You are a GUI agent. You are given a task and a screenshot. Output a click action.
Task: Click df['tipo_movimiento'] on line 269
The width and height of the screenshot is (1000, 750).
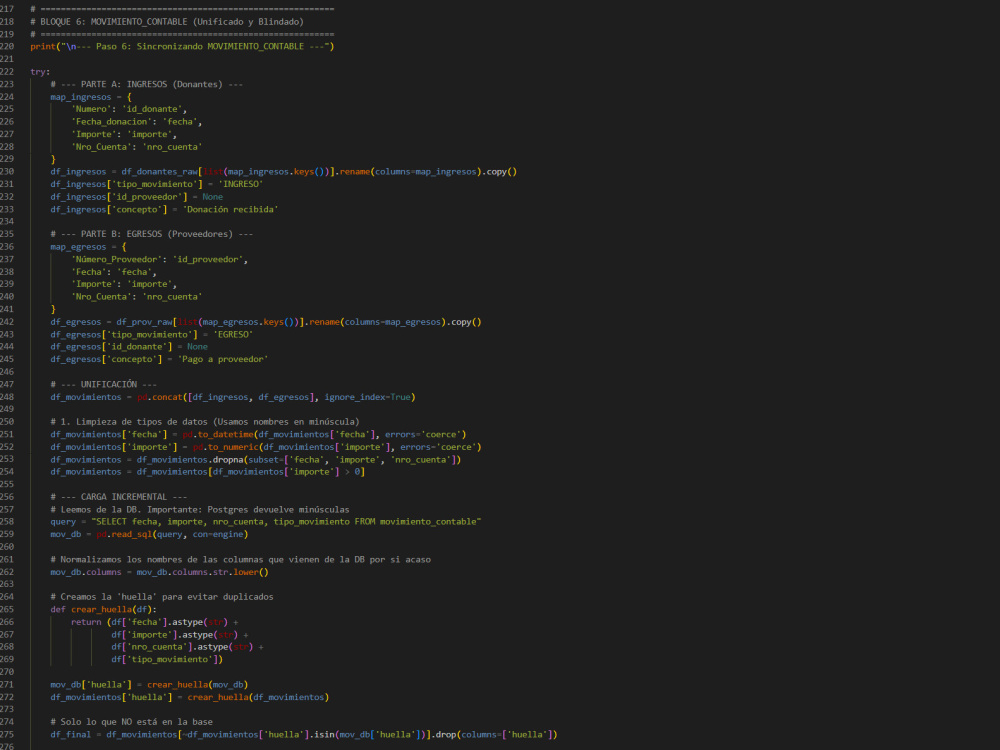coord(165,659)
